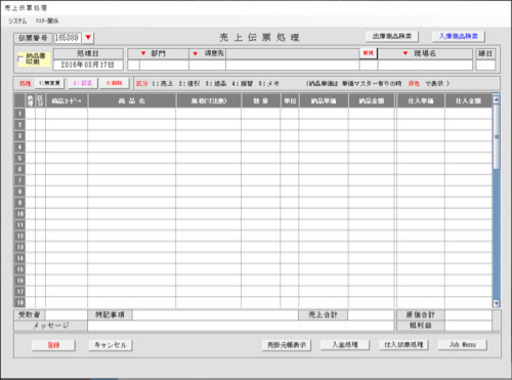Click the 納品金額 column header
The height and width of the screenshot is (380, 512).
[x=372, y=101]
